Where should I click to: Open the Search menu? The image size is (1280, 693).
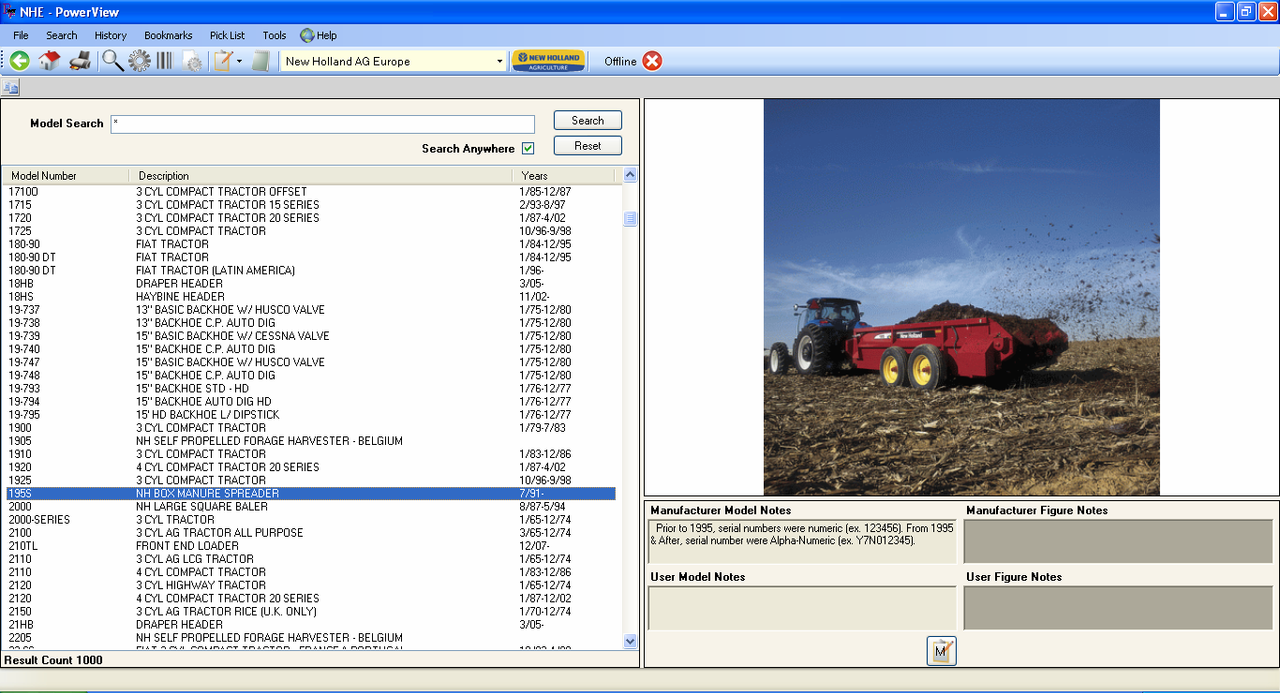(61, 35)
